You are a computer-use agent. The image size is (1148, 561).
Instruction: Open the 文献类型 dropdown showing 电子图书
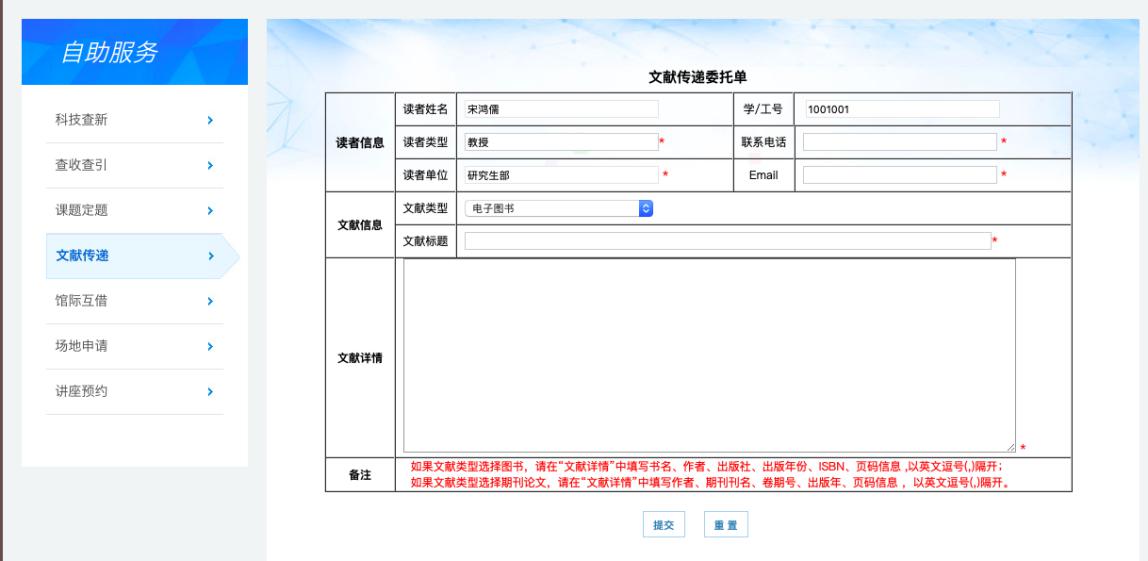point(559,209)
